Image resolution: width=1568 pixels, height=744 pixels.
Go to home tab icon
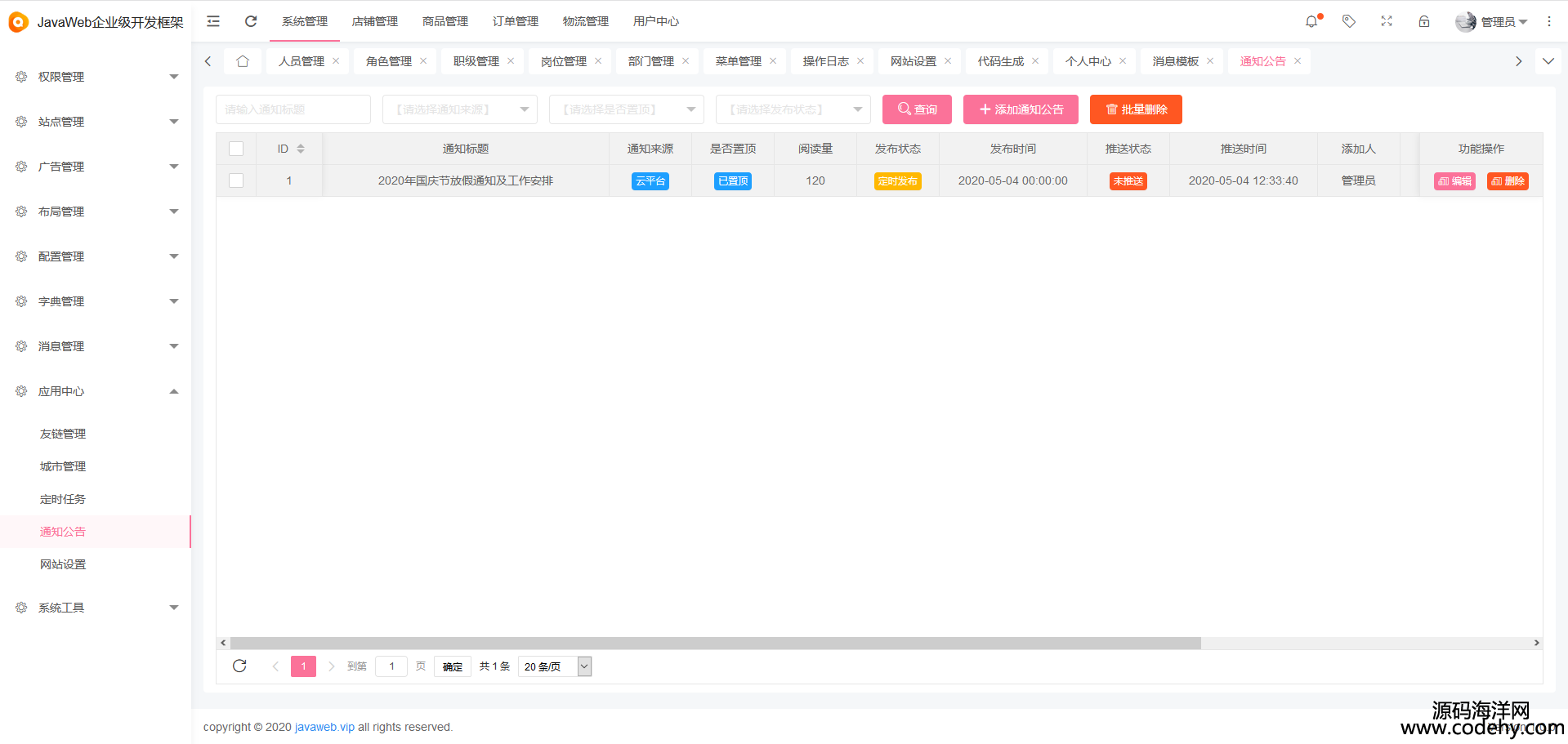point(243,61)
